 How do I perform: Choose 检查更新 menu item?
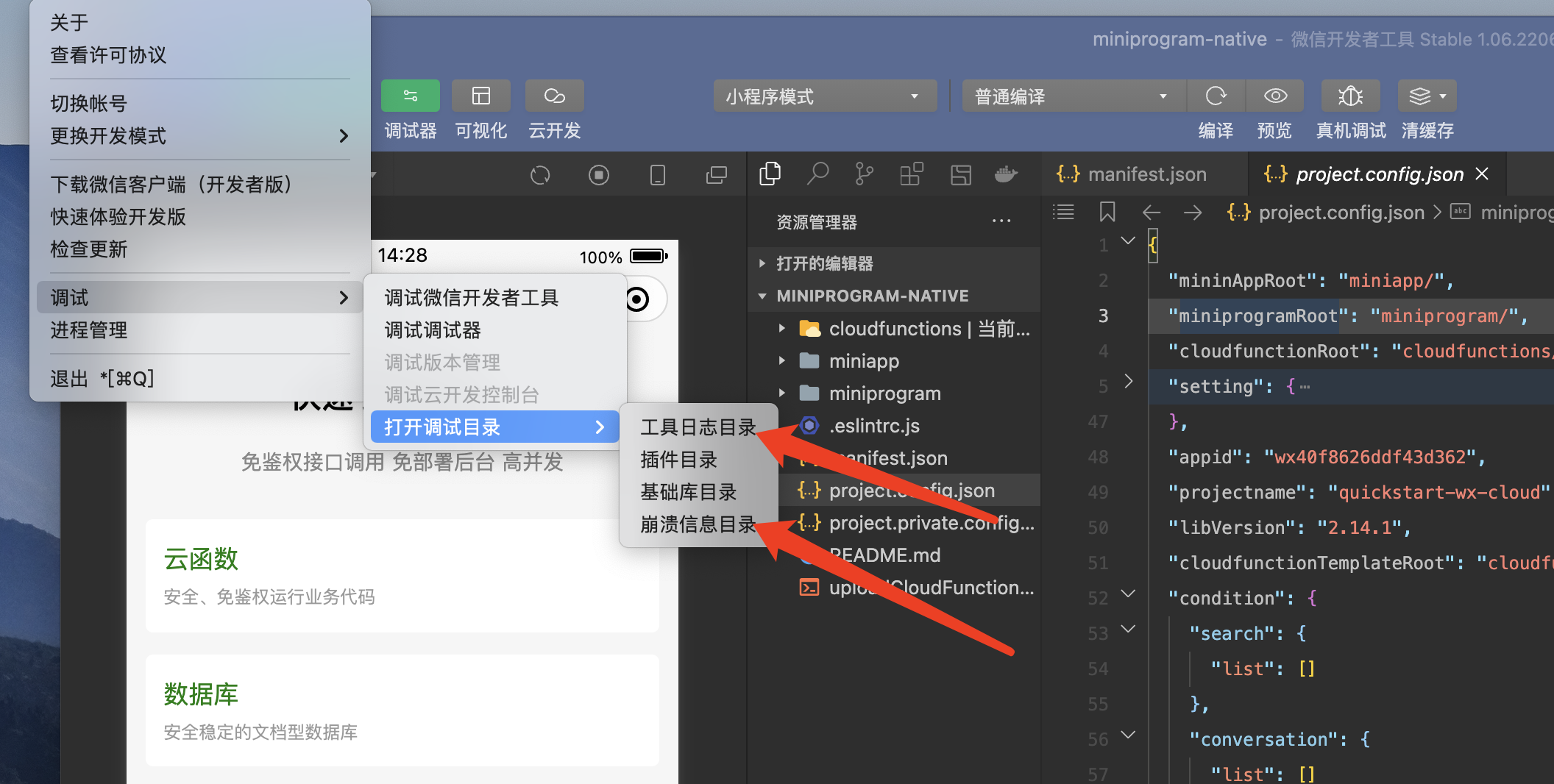pyautogui.click(x=199, y=249)
